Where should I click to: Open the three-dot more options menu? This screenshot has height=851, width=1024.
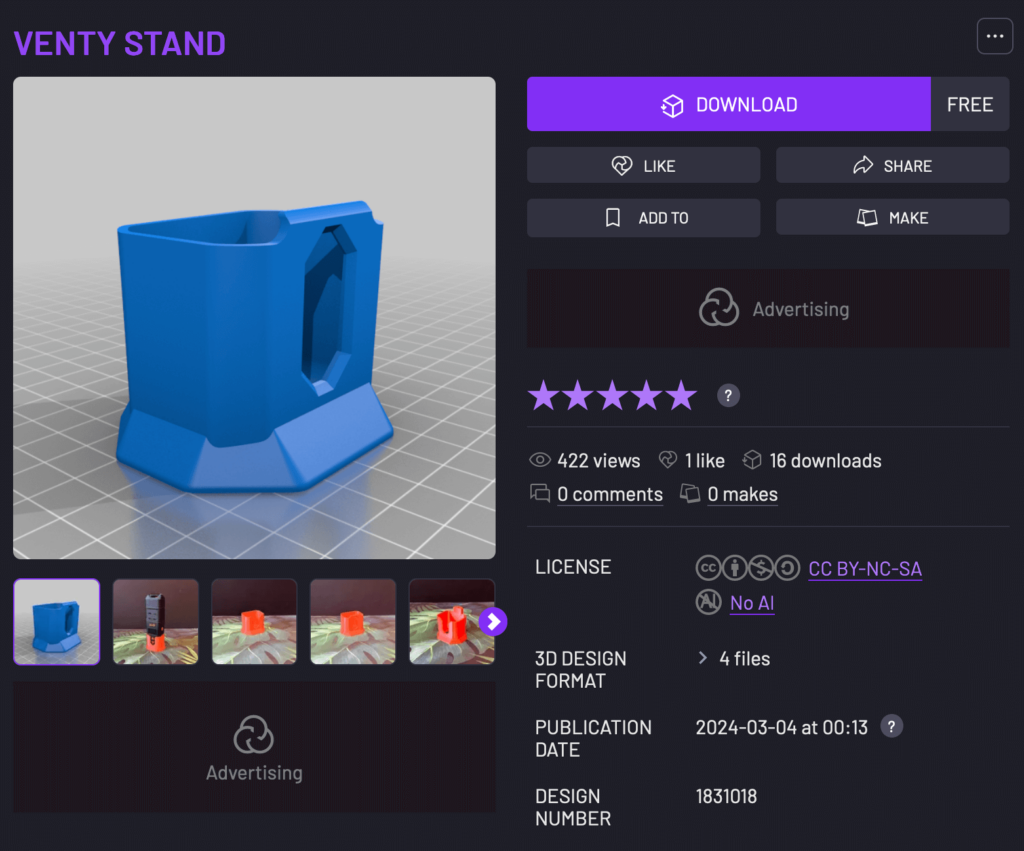995,37
